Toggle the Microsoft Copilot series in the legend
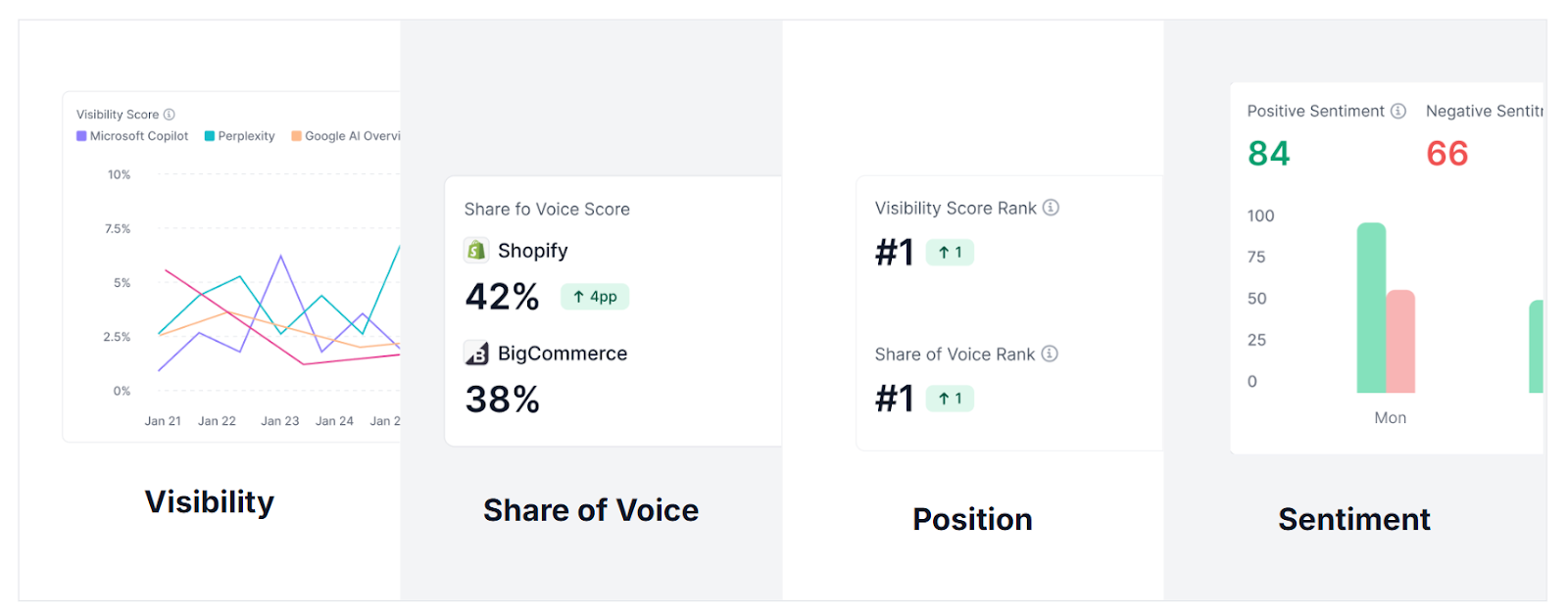This screenshot has height=615, width=1568. 132,135
